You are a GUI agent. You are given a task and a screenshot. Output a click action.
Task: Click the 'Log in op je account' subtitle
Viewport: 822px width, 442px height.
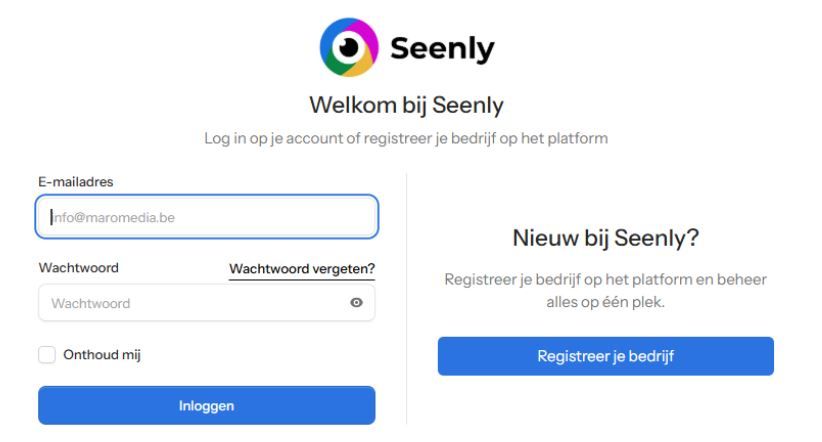406,138
